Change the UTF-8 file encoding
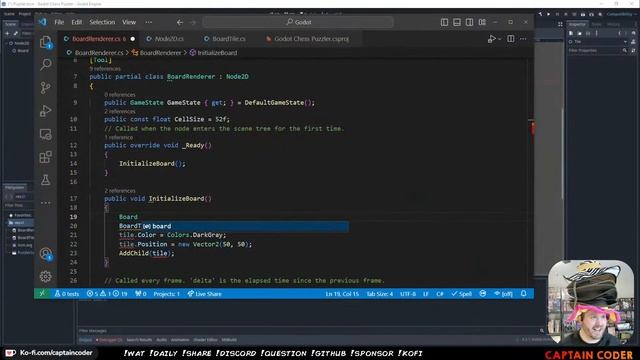Image resolution: width=640 pixels, height=360 pixels. pos(408,293)
